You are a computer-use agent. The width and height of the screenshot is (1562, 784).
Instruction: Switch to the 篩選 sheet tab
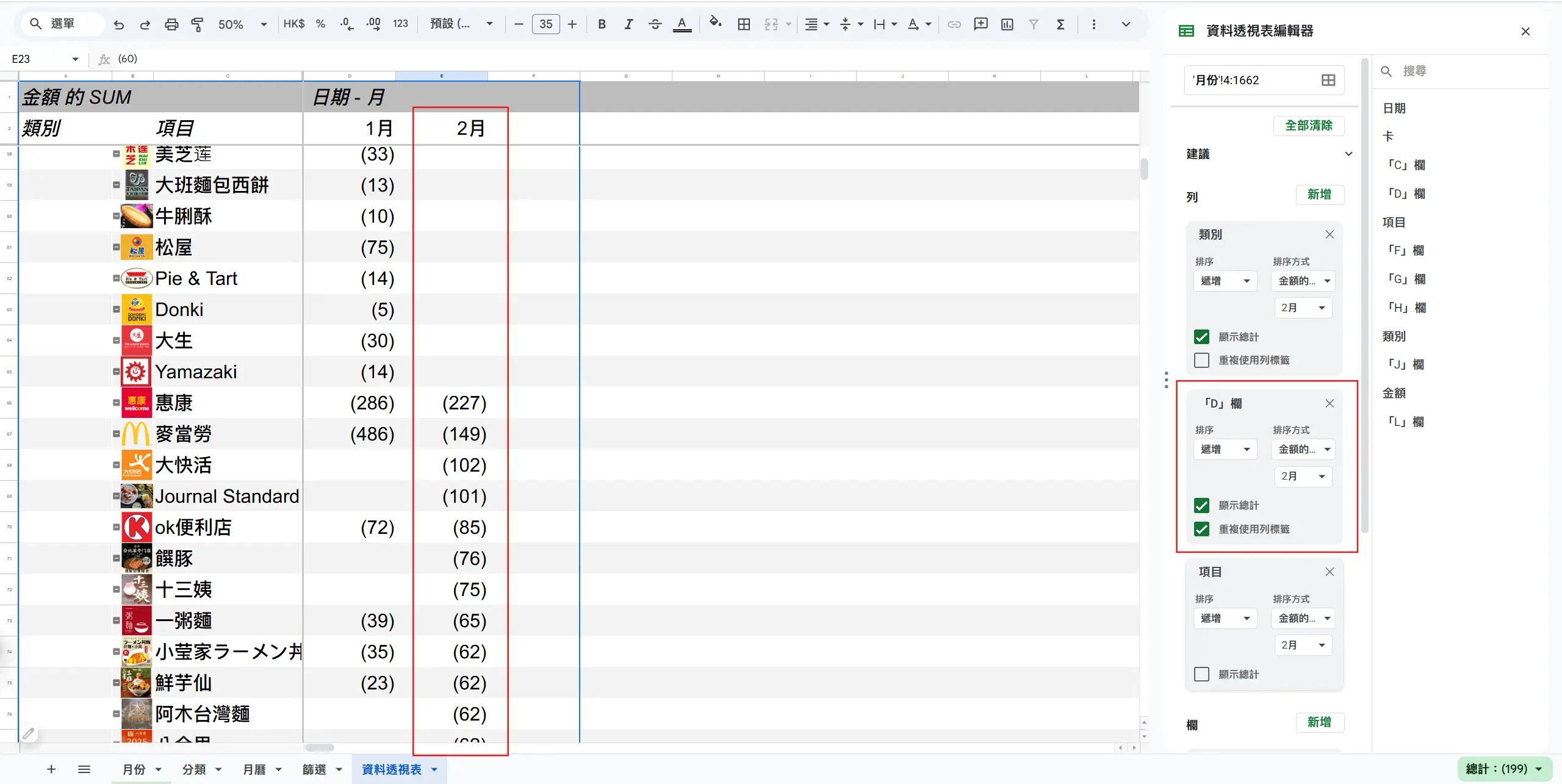pos(314,769)
